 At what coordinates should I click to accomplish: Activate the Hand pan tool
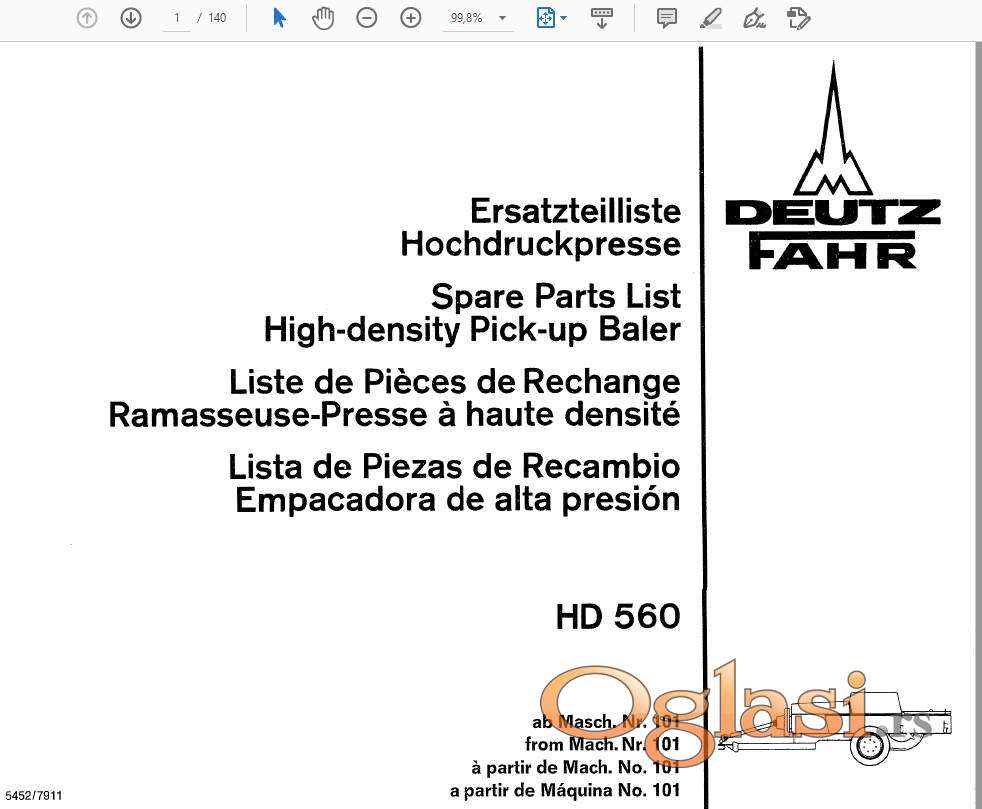click(x=323, y=18)
